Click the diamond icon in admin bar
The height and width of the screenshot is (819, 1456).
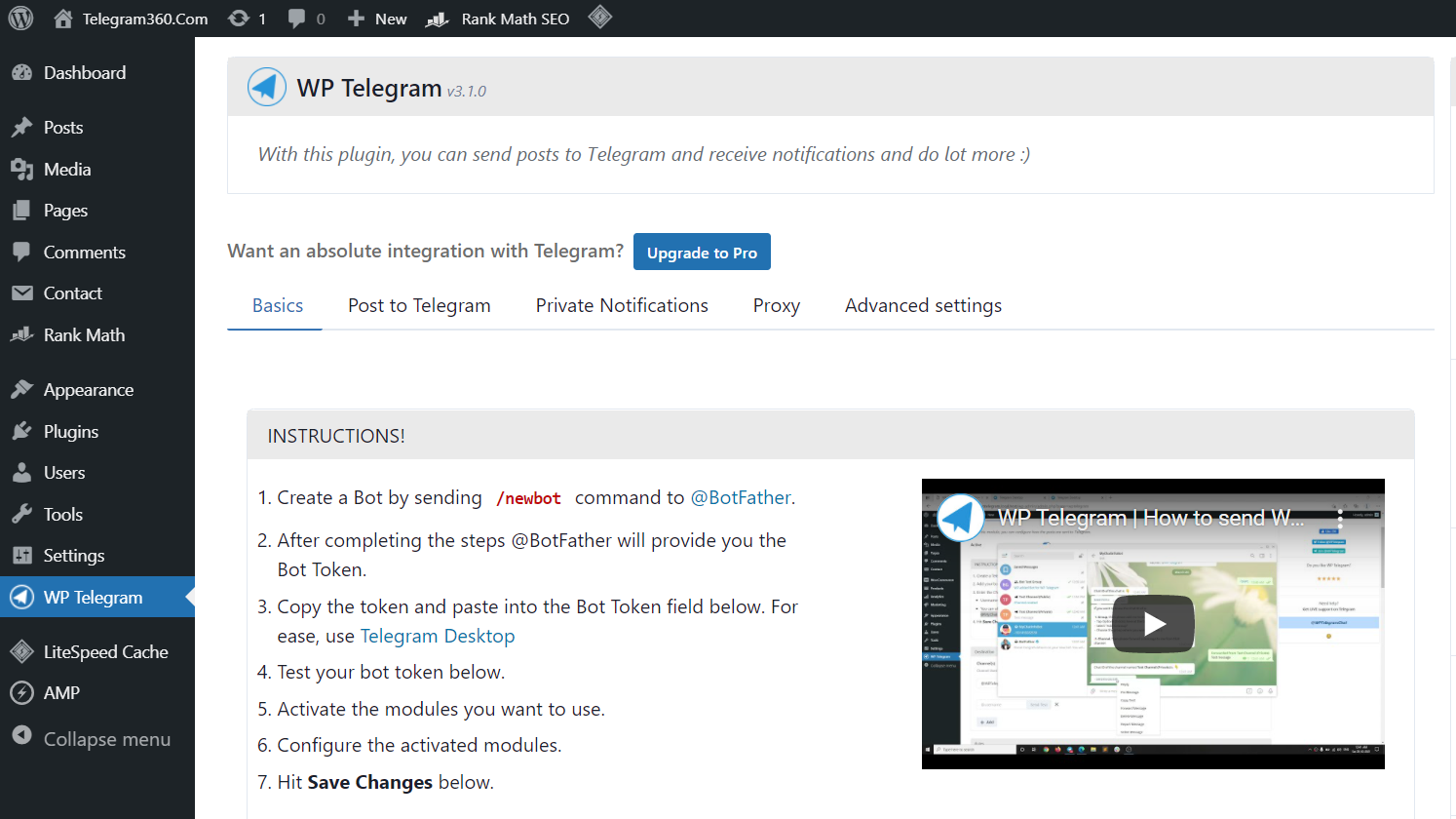[x=600, y=17]
